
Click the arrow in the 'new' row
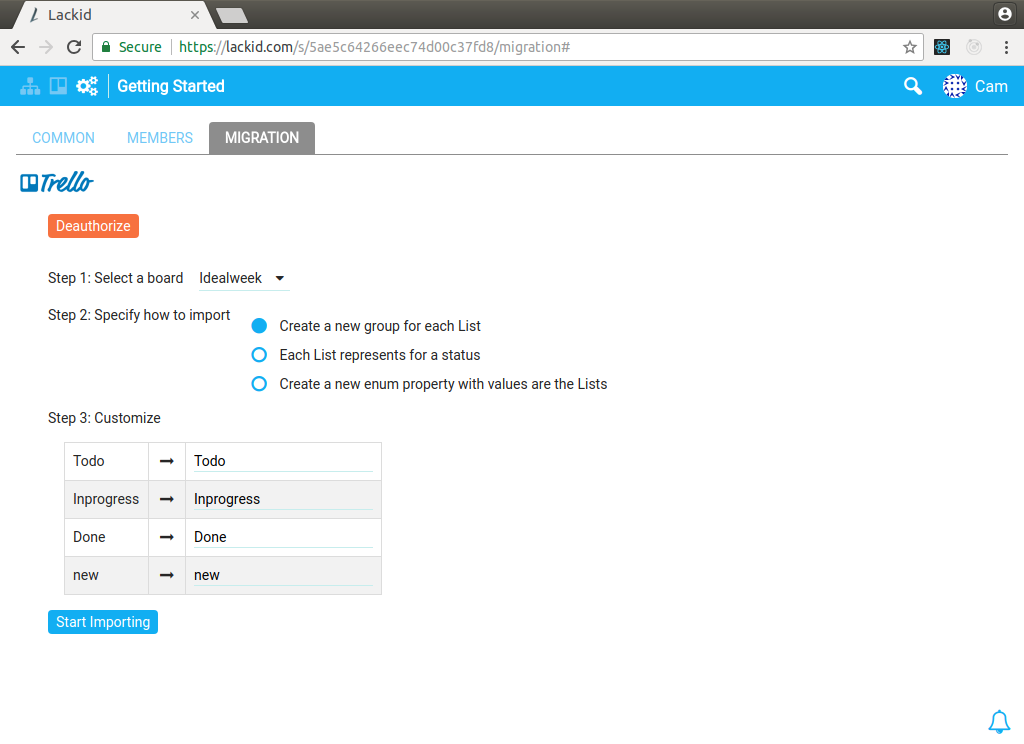(167, 575)
